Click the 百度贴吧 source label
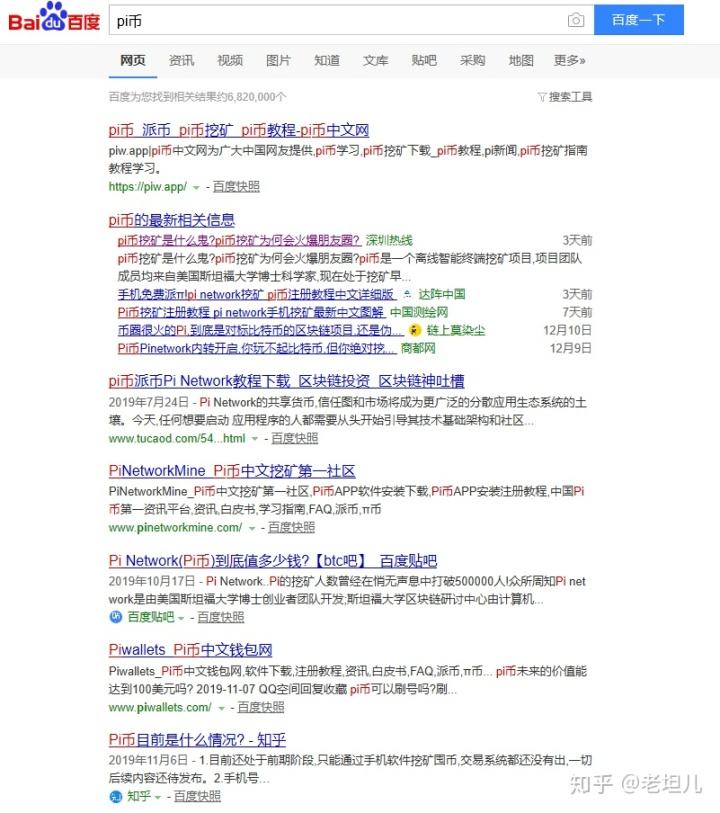The image size is (720, 813). (x=151, y=617)
